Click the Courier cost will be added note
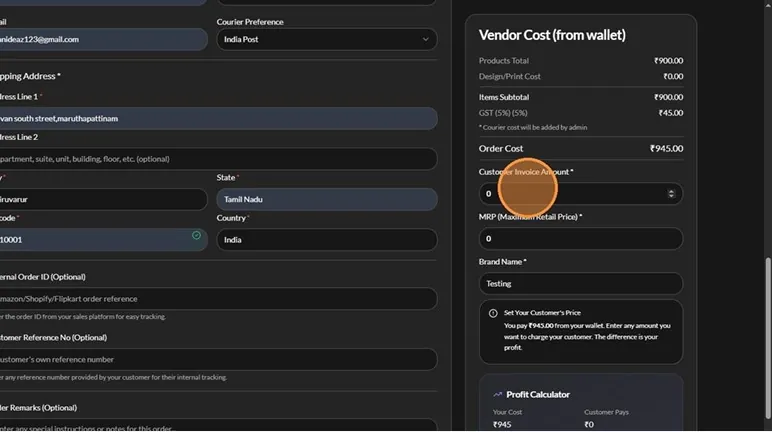 pyautogui.click(x=533, y=128)
